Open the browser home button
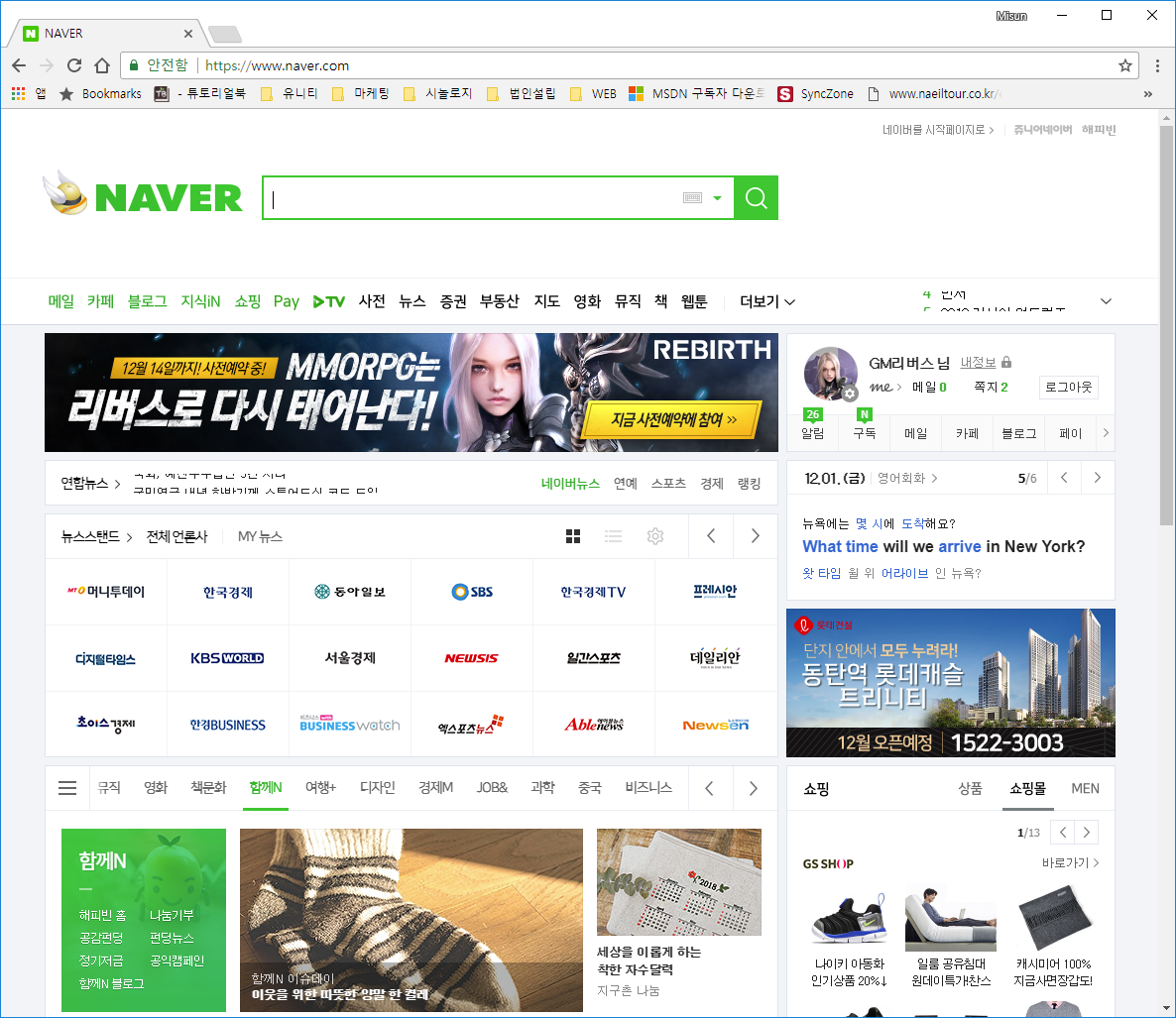 tap(102, 65)
